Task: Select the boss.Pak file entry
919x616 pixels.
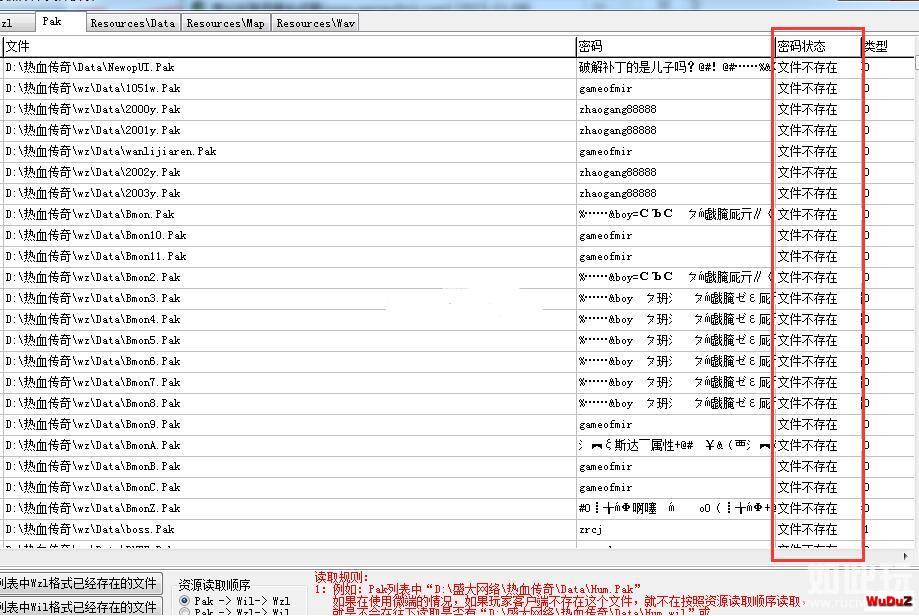Action: (x=90, y=530)
